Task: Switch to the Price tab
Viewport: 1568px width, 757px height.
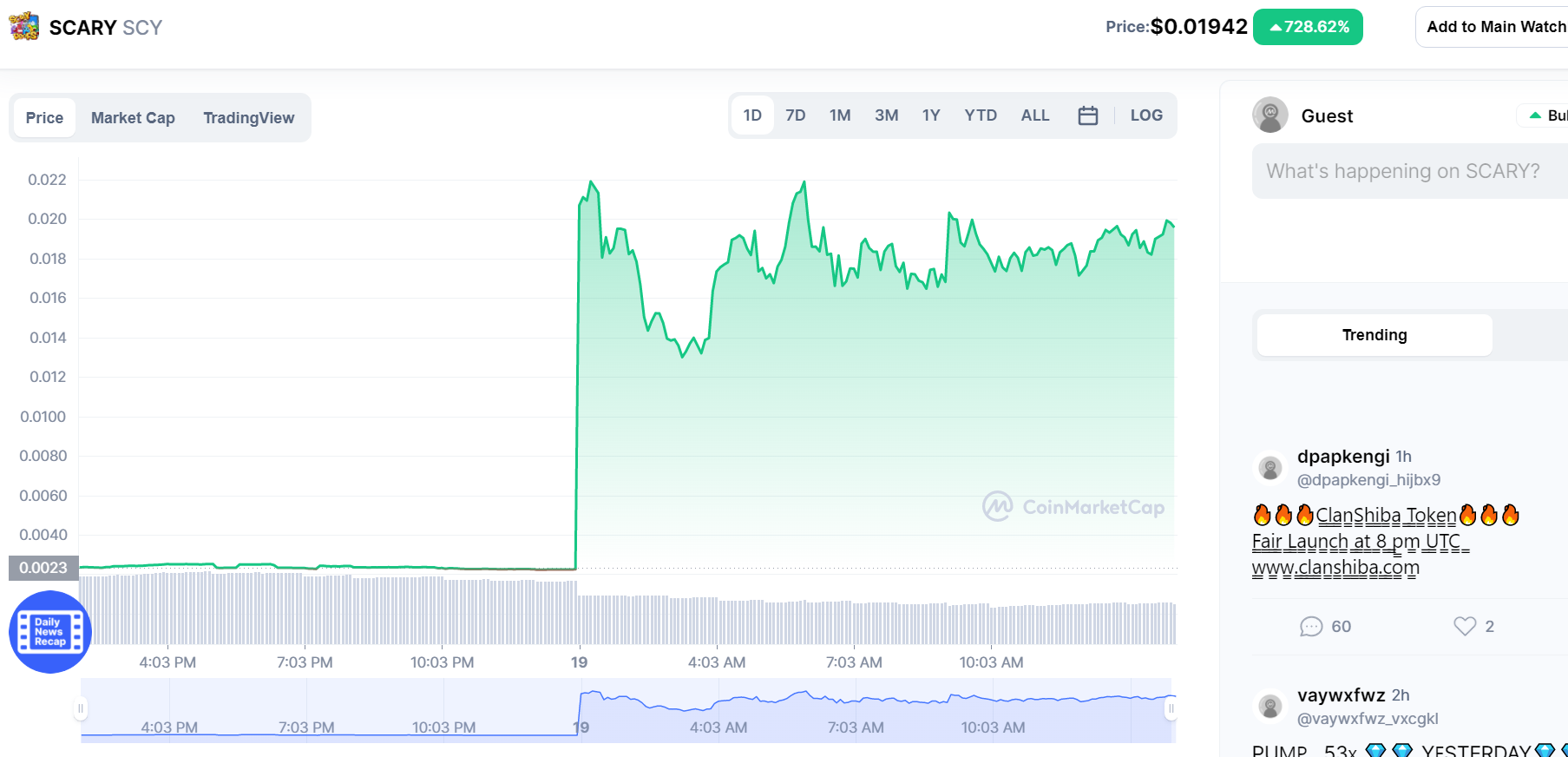Action: (44, 118)
